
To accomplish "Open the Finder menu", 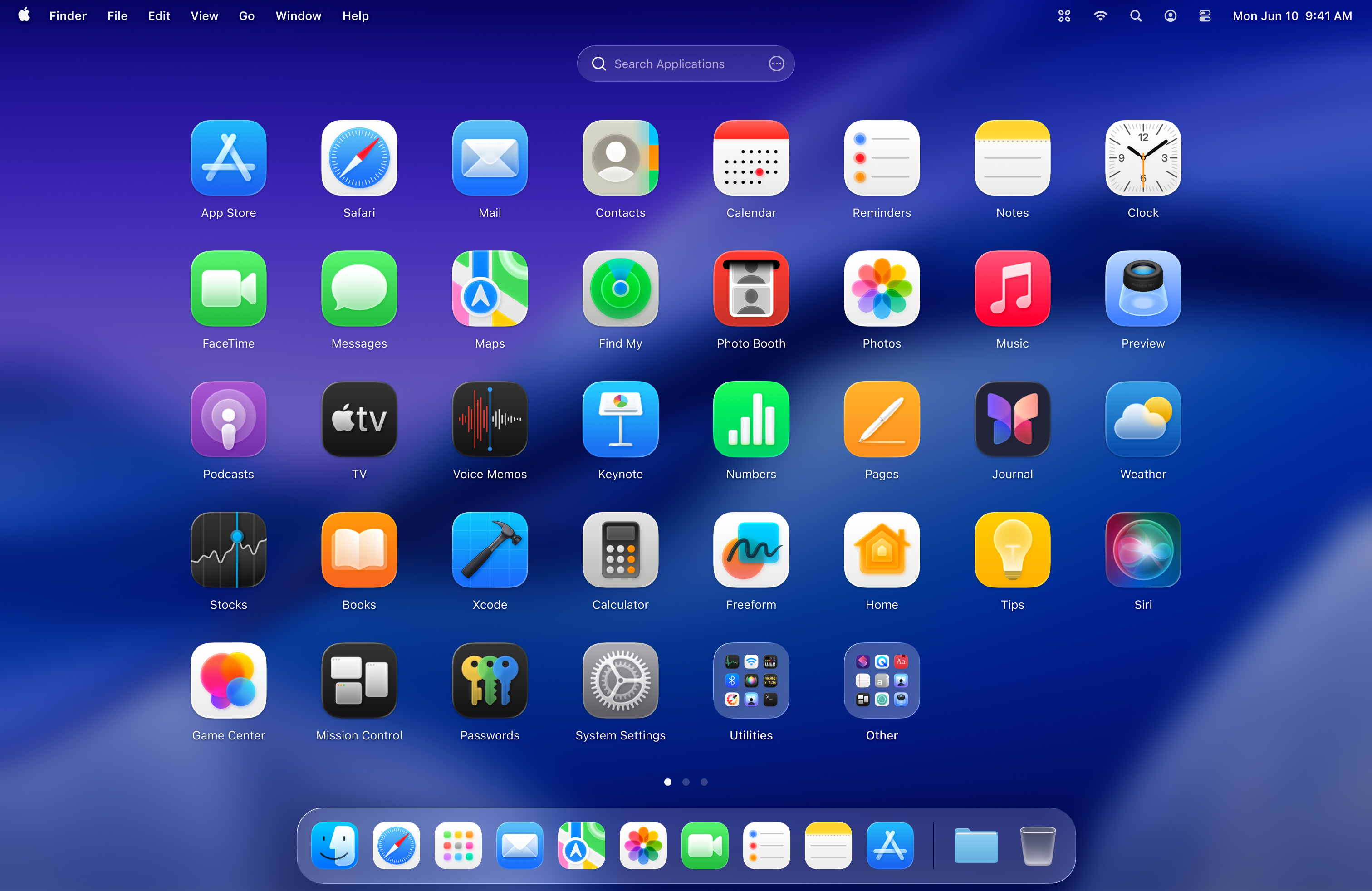I will pyautogui.click(x=68, y=15).
